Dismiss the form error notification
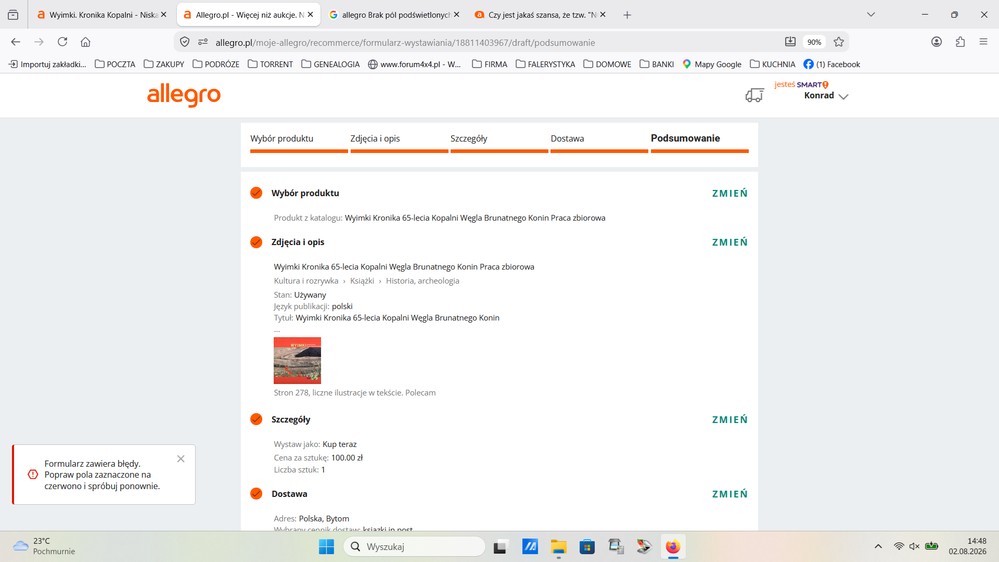The height and width of the screenshot is (562, 999). tap(181, 459)
